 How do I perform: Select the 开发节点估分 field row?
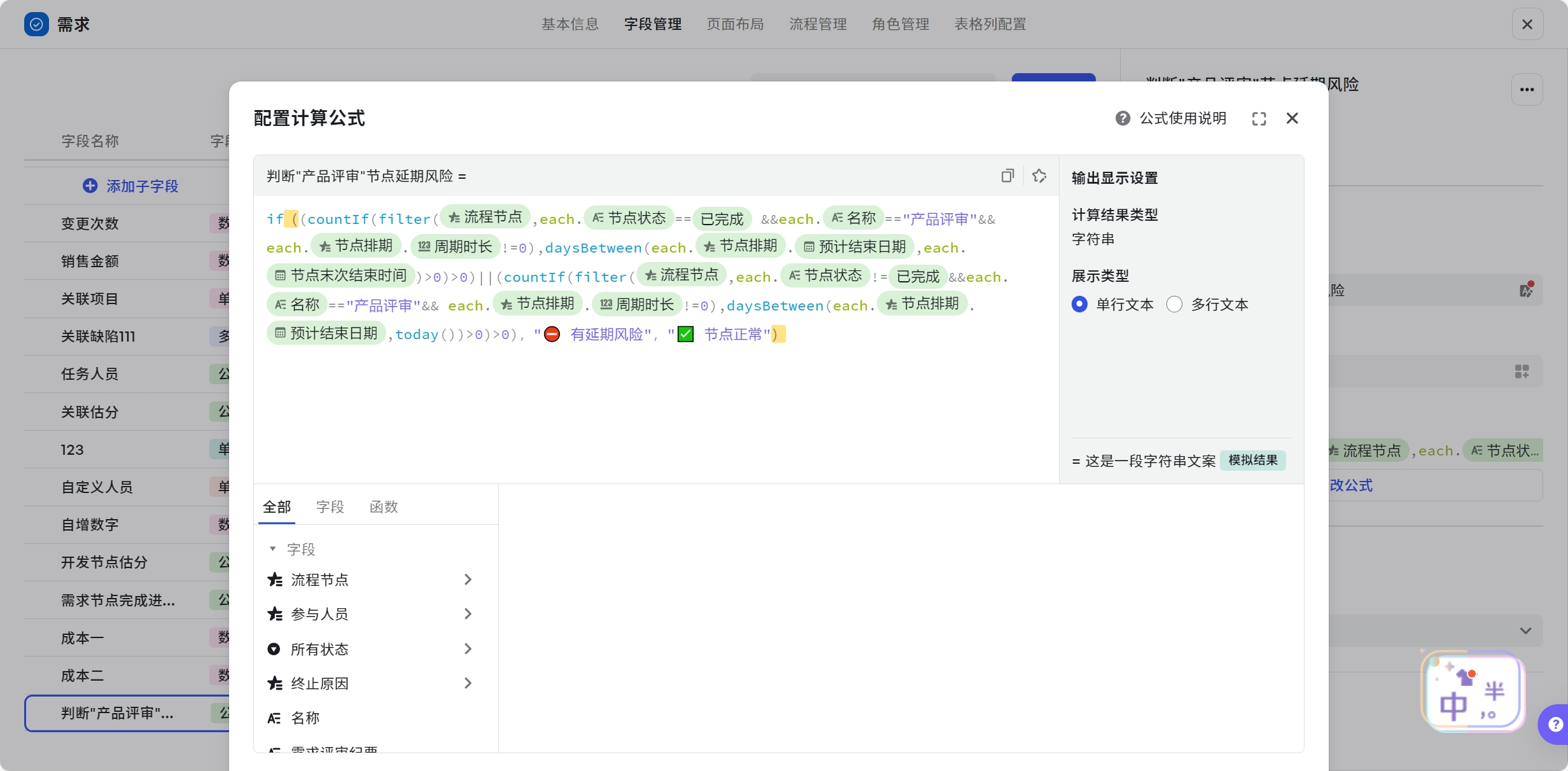point(127,562)
